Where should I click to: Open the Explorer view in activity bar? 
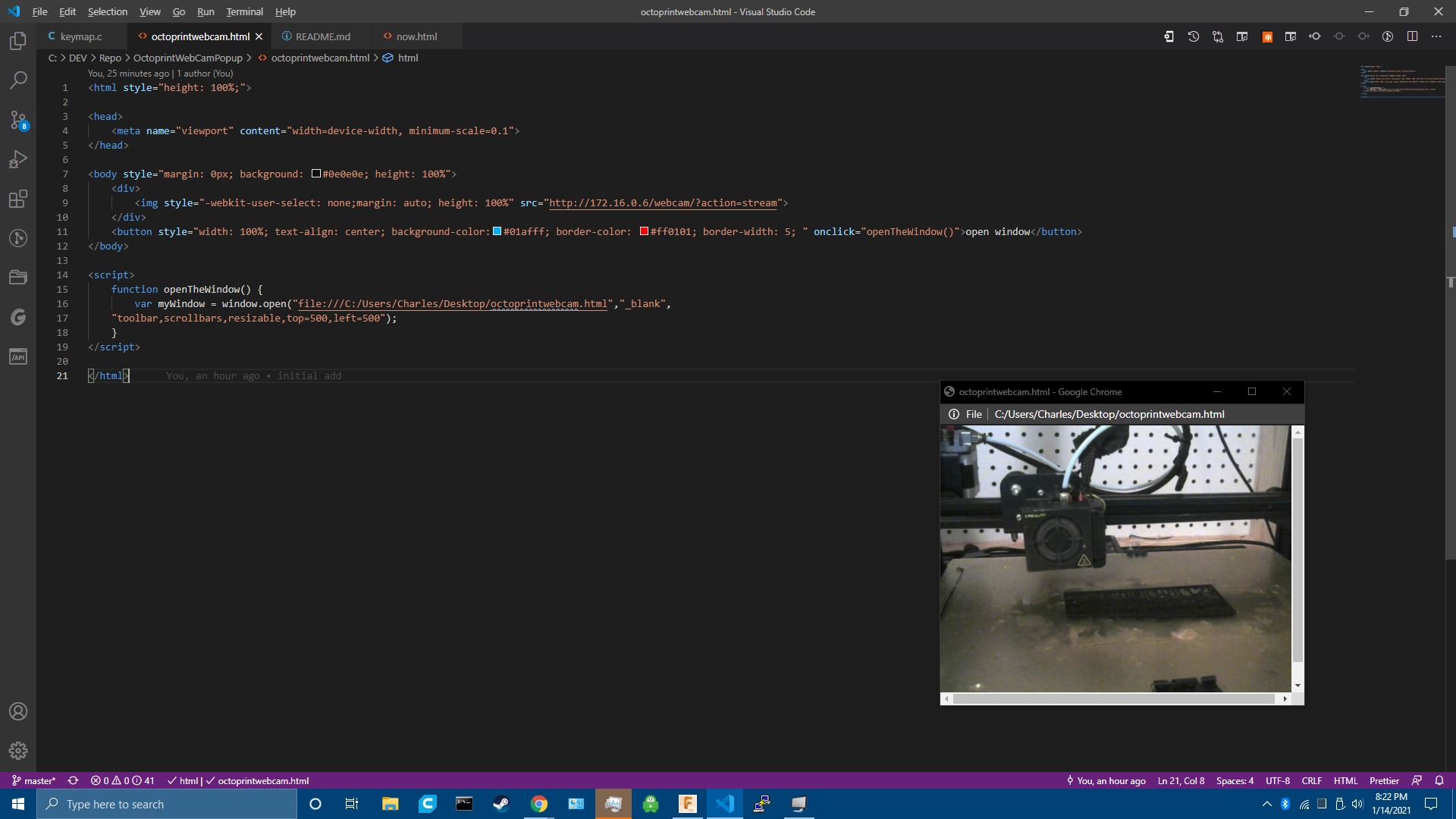(x=18, y=41)
